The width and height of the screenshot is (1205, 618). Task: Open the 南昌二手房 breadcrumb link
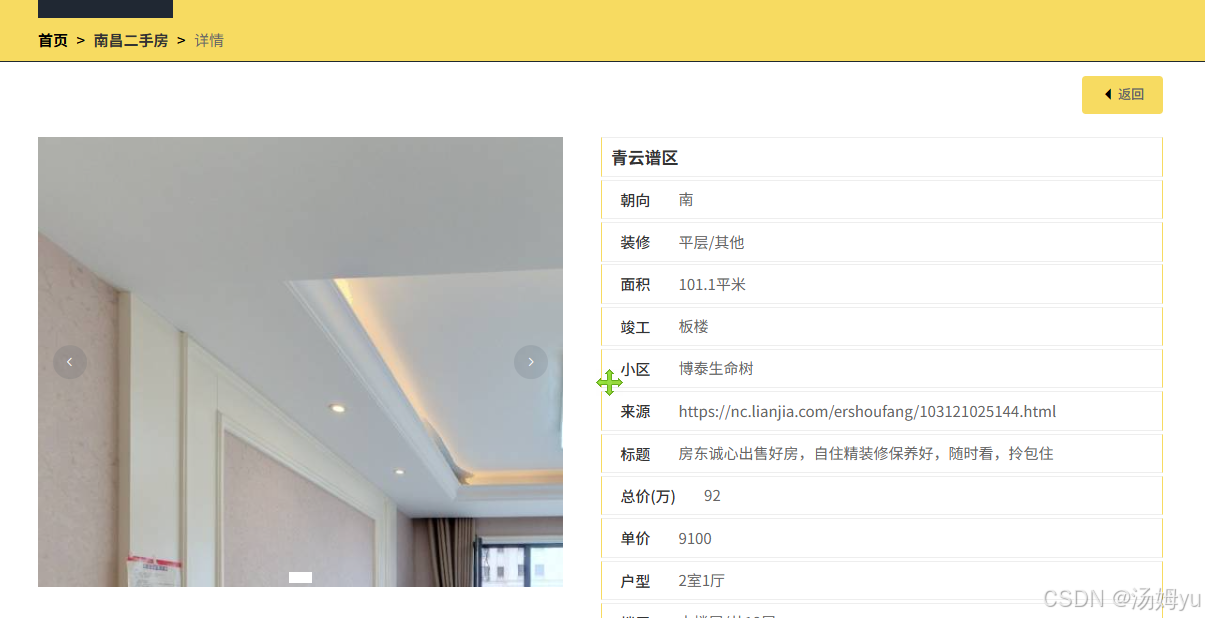(131, 41)
